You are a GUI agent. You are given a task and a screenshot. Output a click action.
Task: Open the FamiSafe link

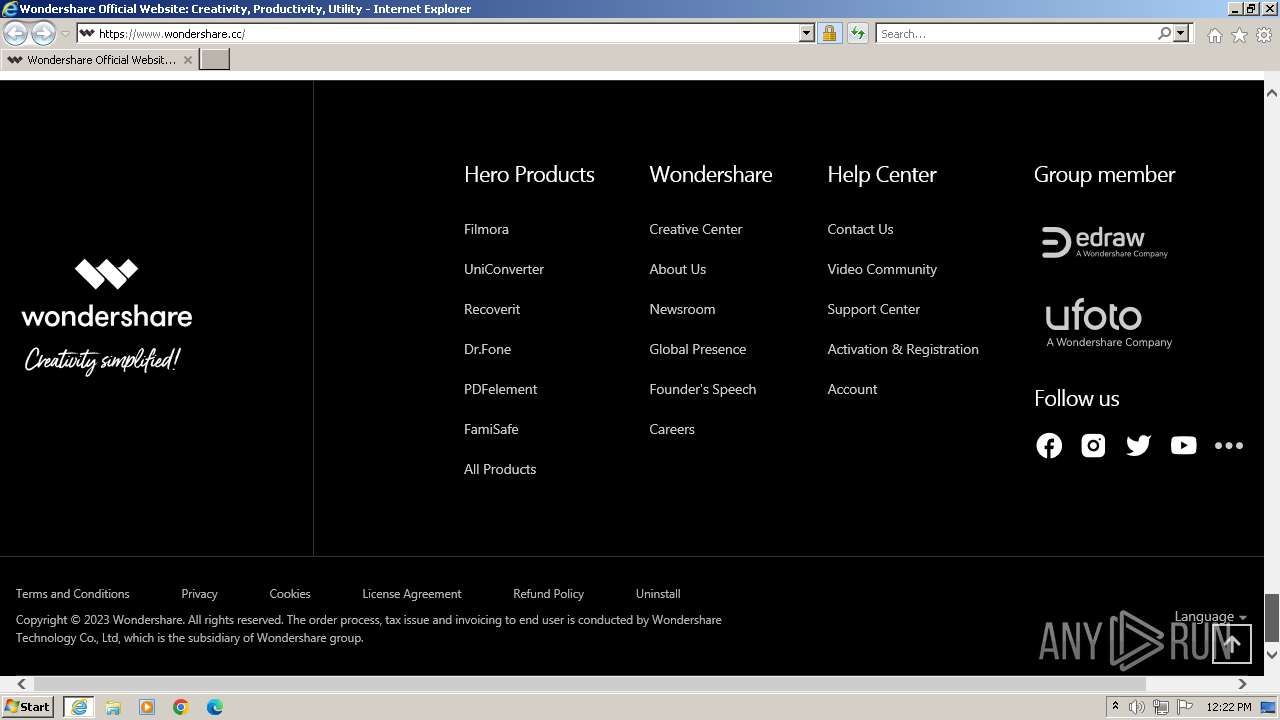[x=491, y=429]
